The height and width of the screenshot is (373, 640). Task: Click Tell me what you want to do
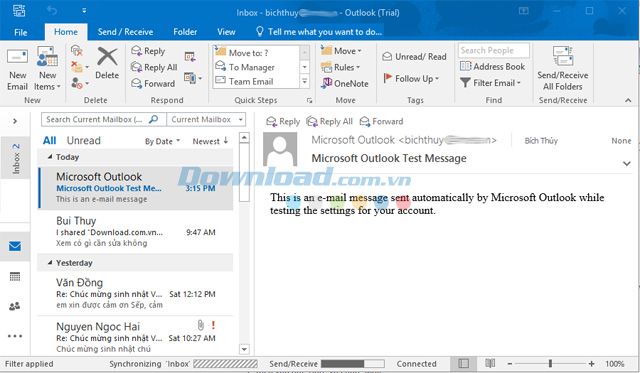319,32
